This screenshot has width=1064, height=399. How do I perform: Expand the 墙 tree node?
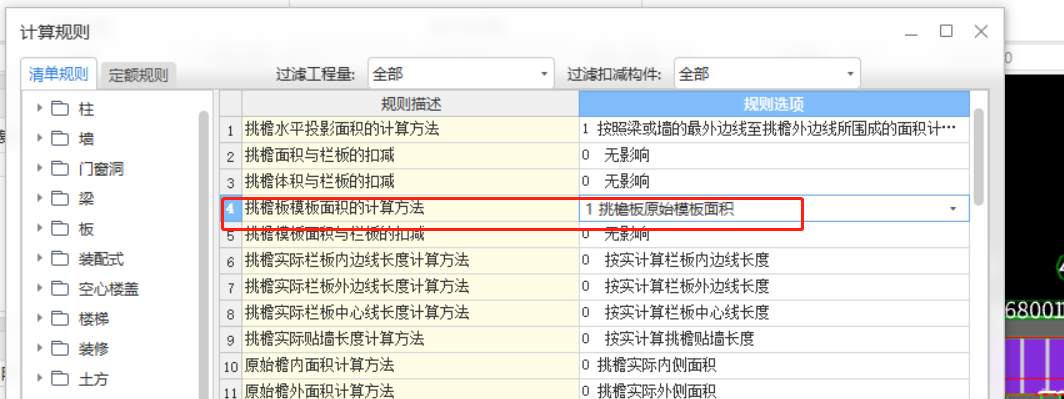tap(39, 138)
